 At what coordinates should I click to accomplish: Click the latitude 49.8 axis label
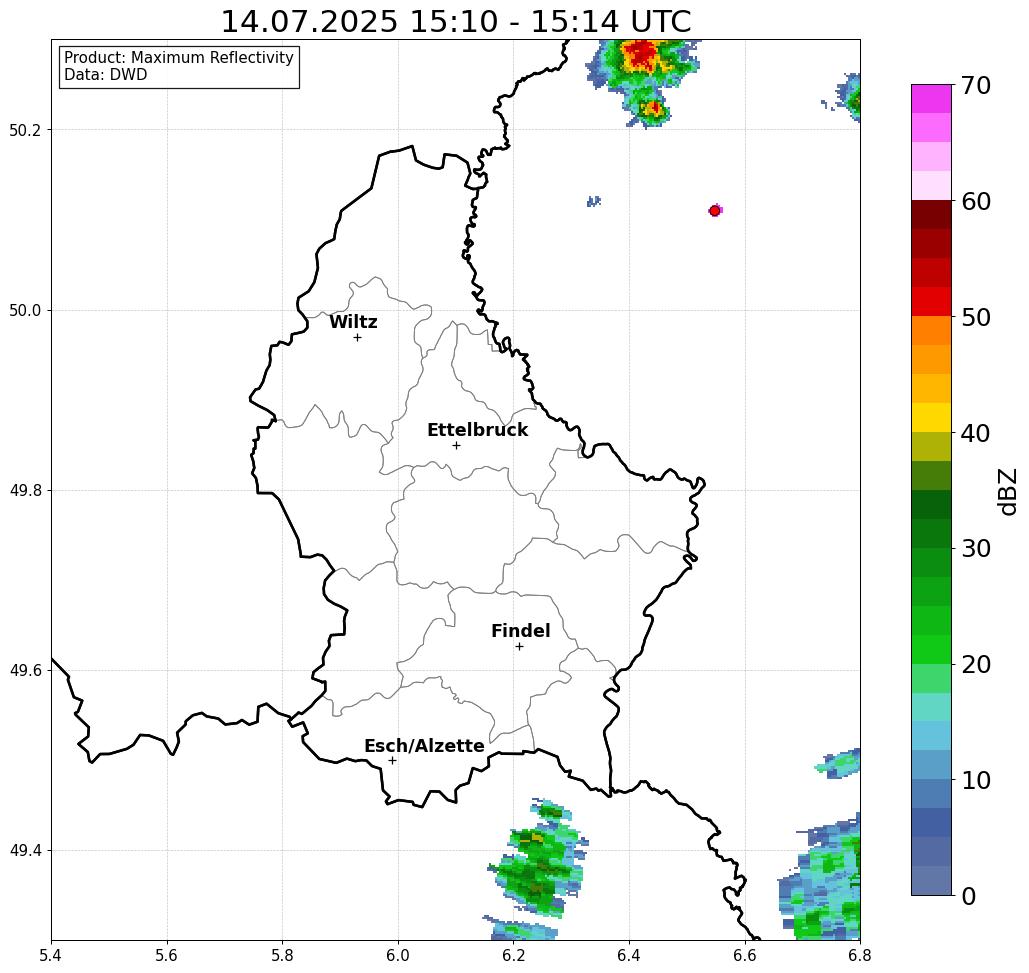pos(25,490)
